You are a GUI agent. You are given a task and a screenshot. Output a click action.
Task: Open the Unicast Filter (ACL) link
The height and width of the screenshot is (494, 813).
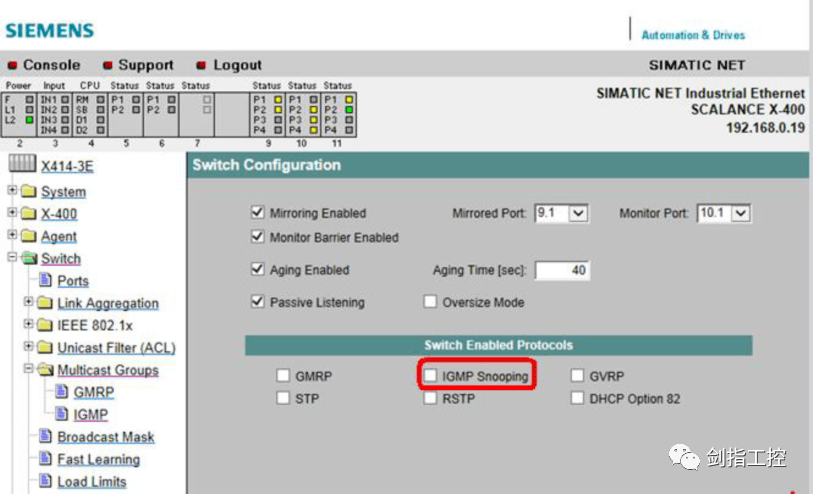point(116,347)
